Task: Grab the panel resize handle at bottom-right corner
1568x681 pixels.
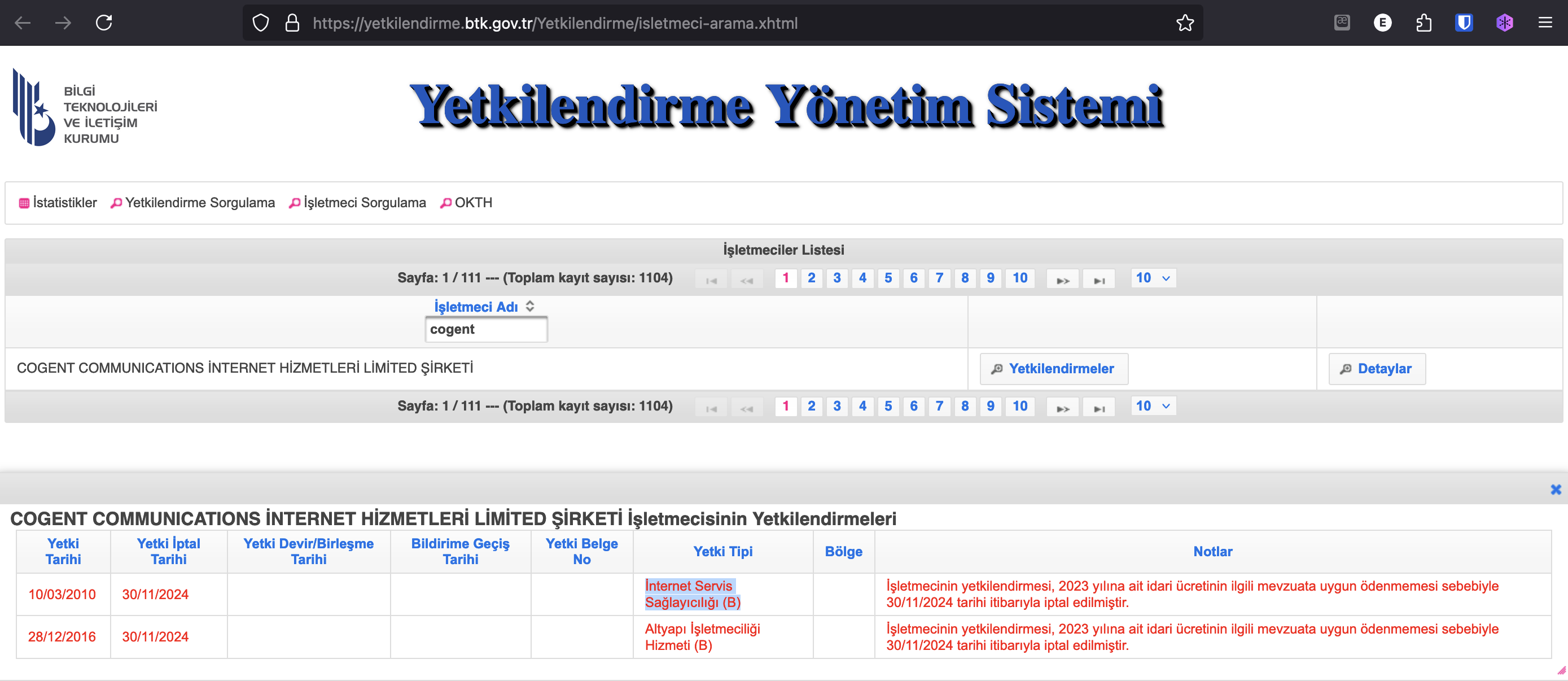Action: [1561, 670]
